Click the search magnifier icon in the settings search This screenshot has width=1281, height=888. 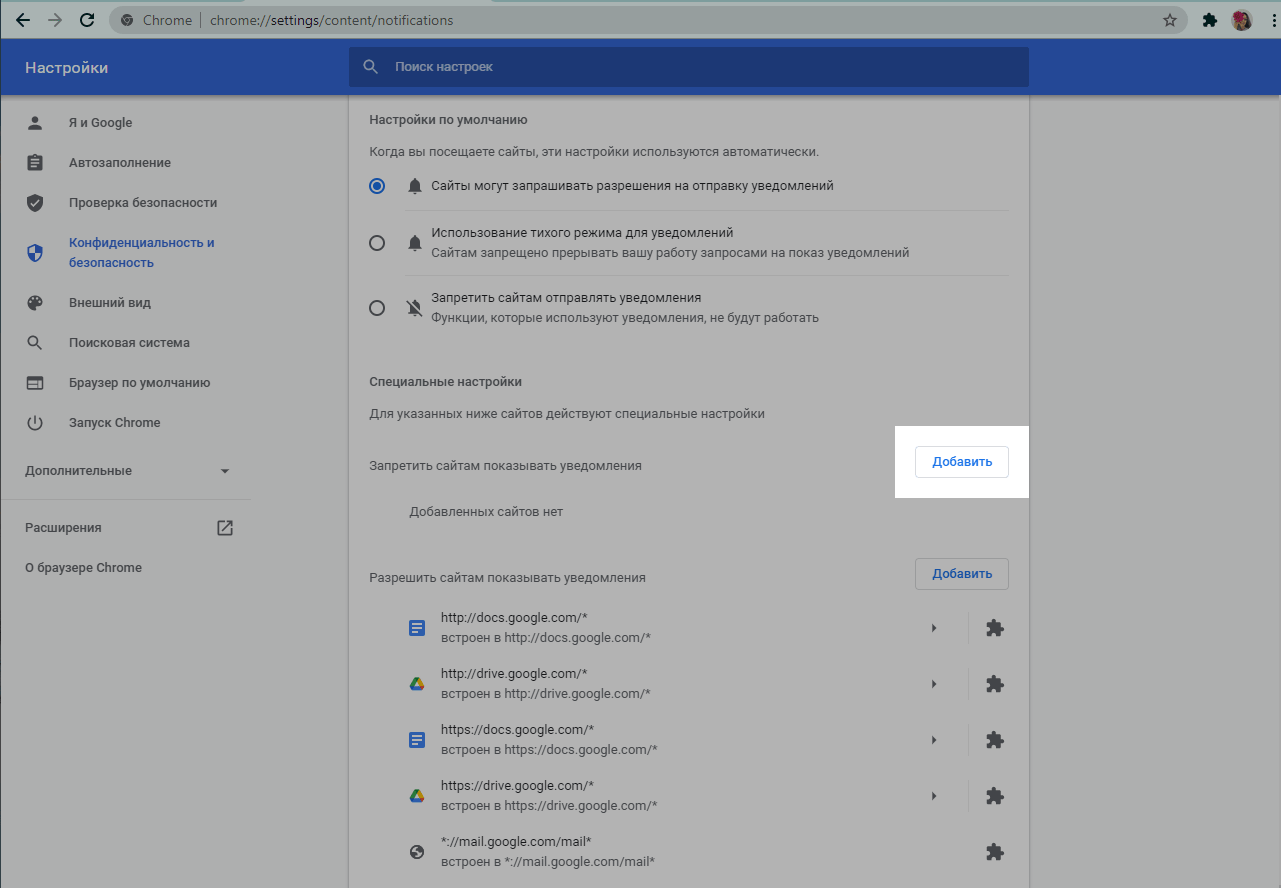click(371, 67)
